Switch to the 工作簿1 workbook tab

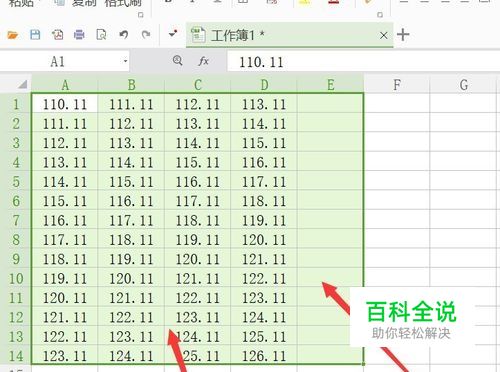pyautogui.click(x=289, y=35)
